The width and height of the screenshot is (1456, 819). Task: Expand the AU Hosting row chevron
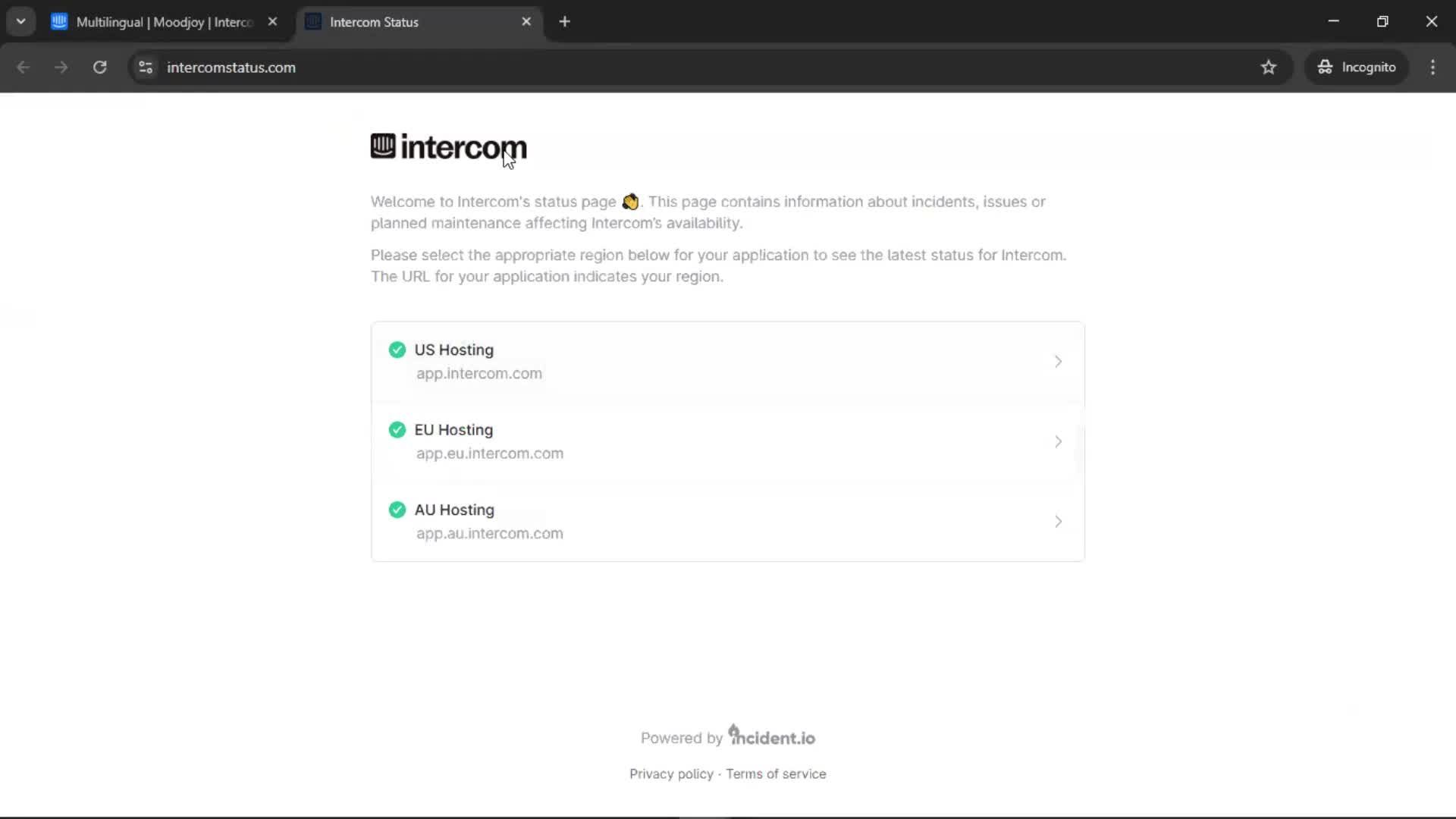[x=1058, y=522]
